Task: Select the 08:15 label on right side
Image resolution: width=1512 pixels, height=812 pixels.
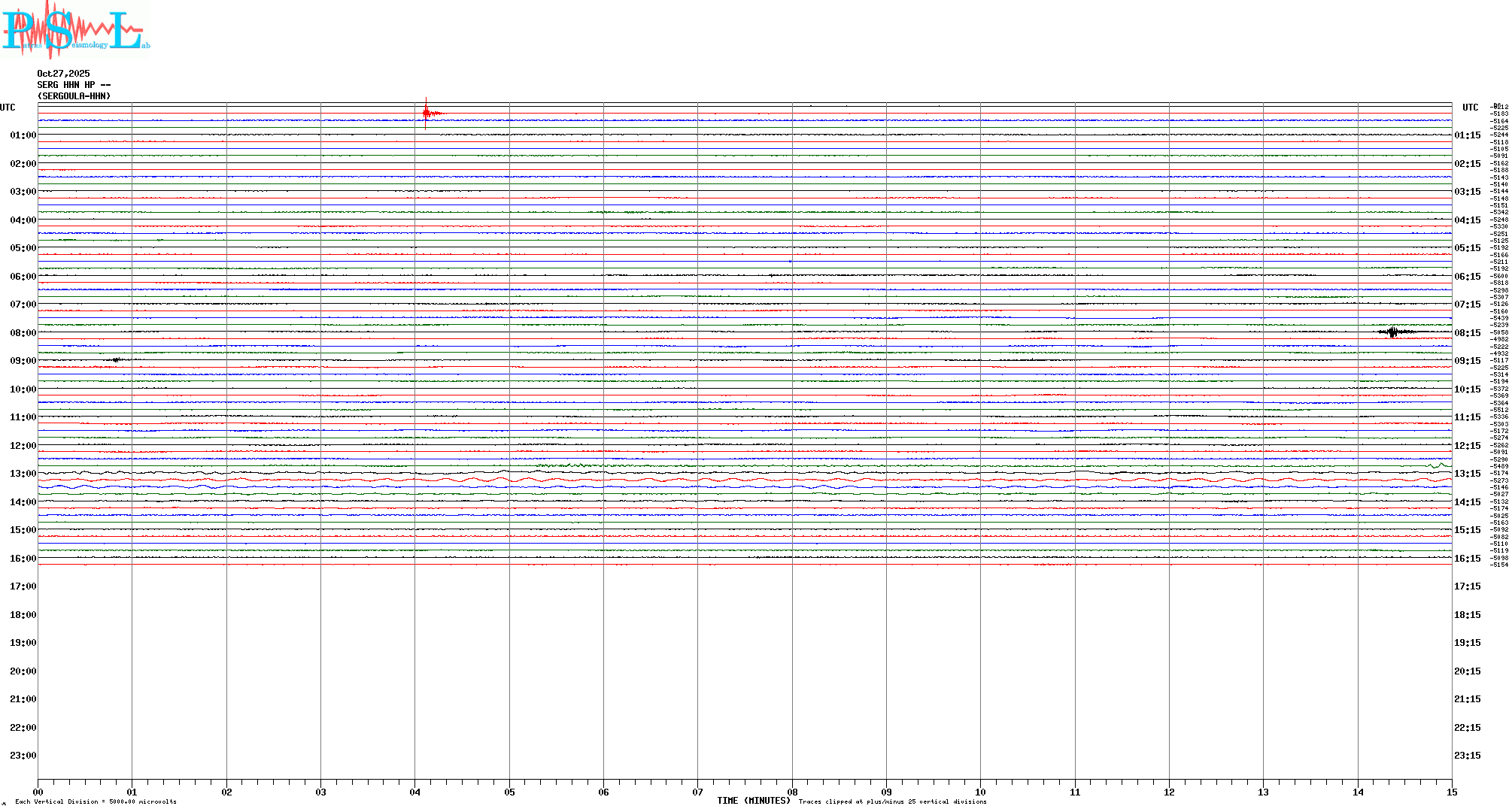Action: pos(1467,333)
